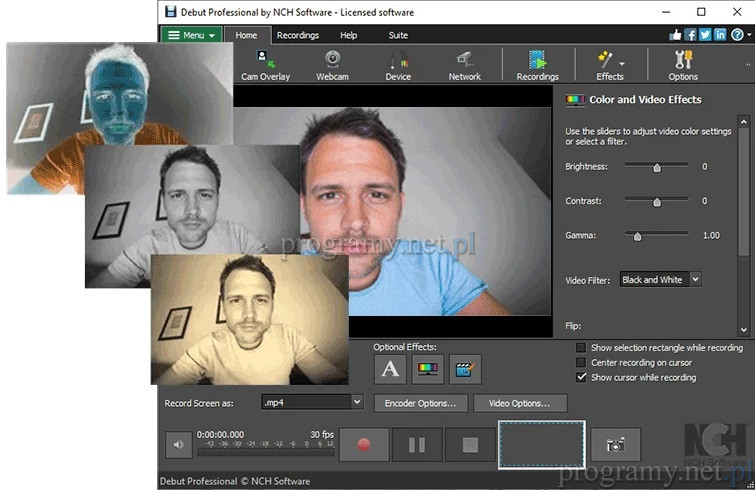Add text caption with the A icon
The image size is (755, 490).
point(390,369)
